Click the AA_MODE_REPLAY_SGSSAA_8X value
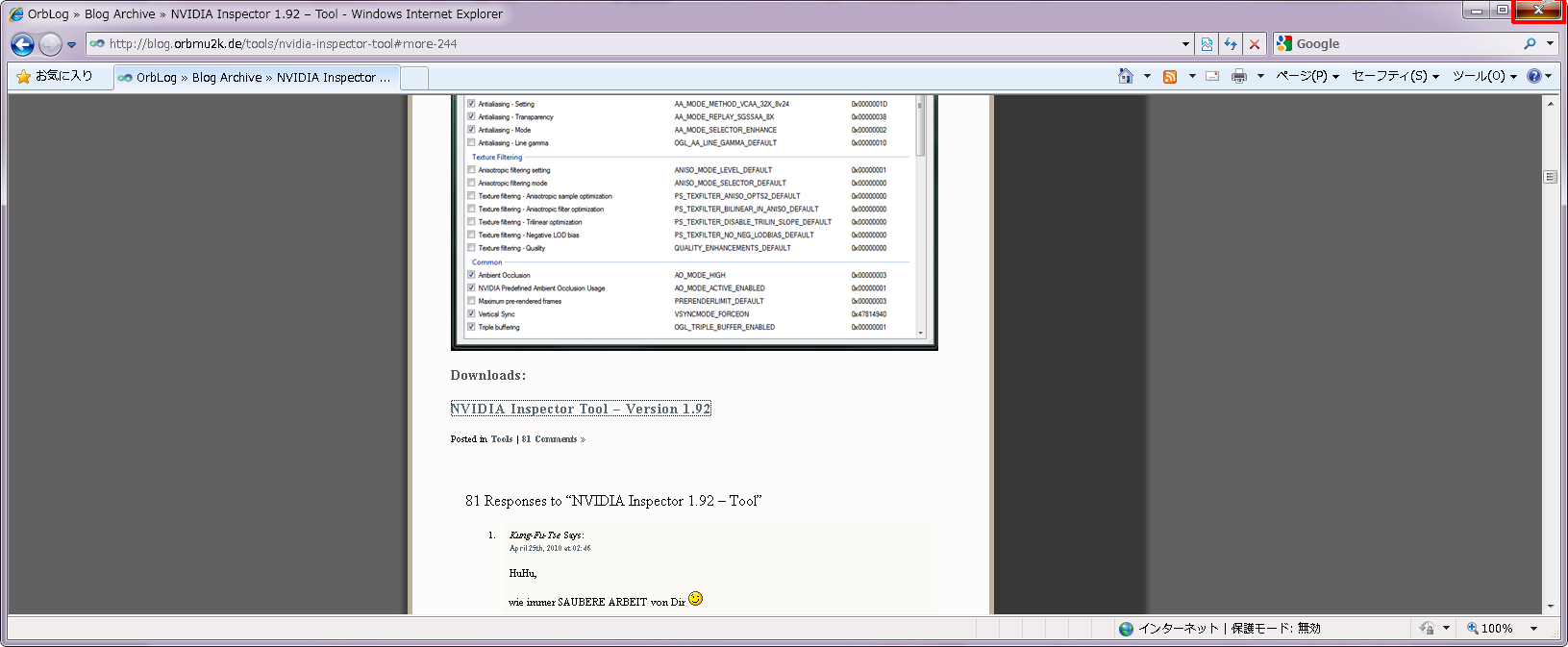The width and height of the screenshot is (1568, 647). [x=724, y=117]
